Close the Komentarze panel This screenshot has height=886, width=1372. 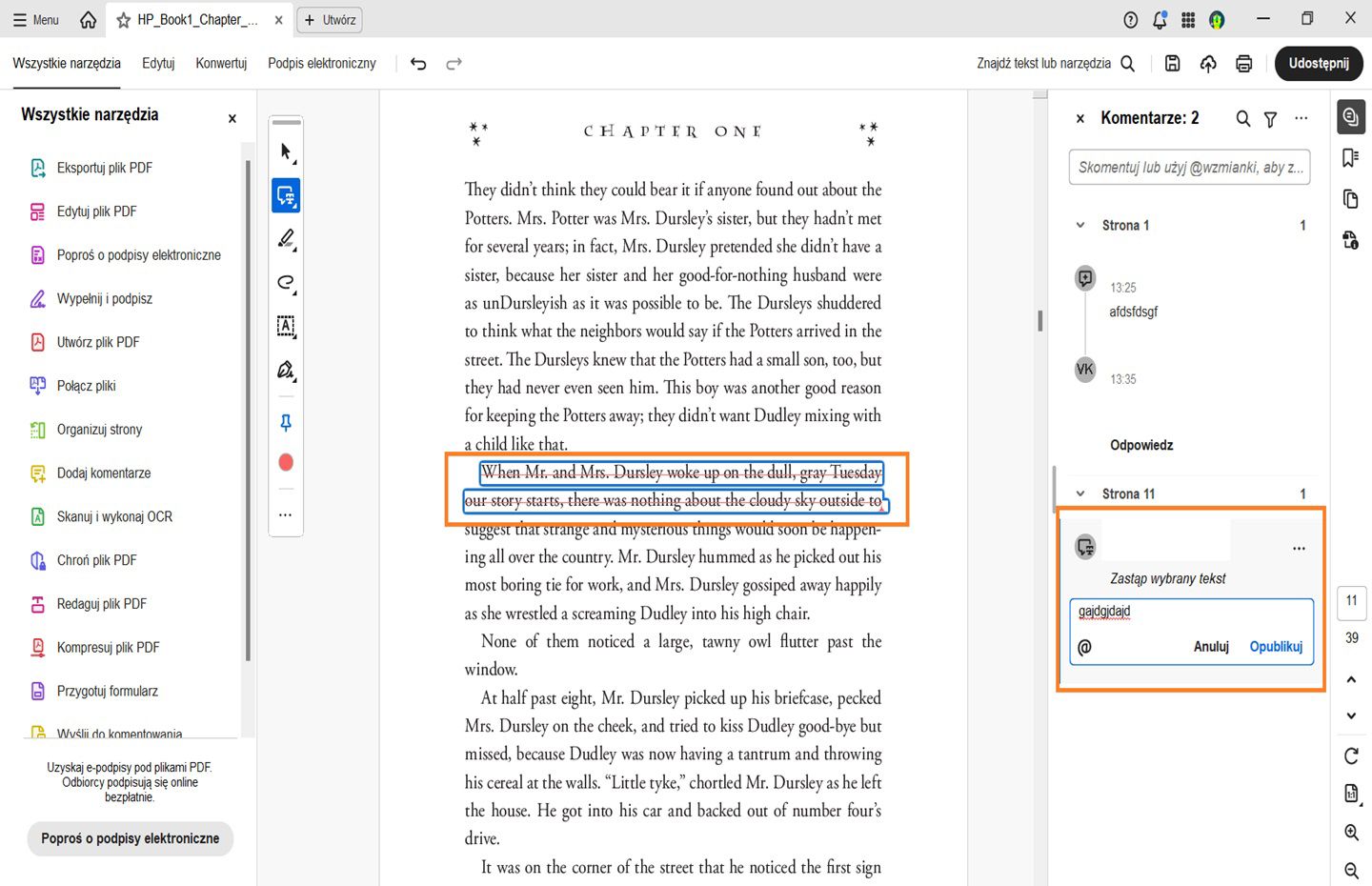[1080, 119]
